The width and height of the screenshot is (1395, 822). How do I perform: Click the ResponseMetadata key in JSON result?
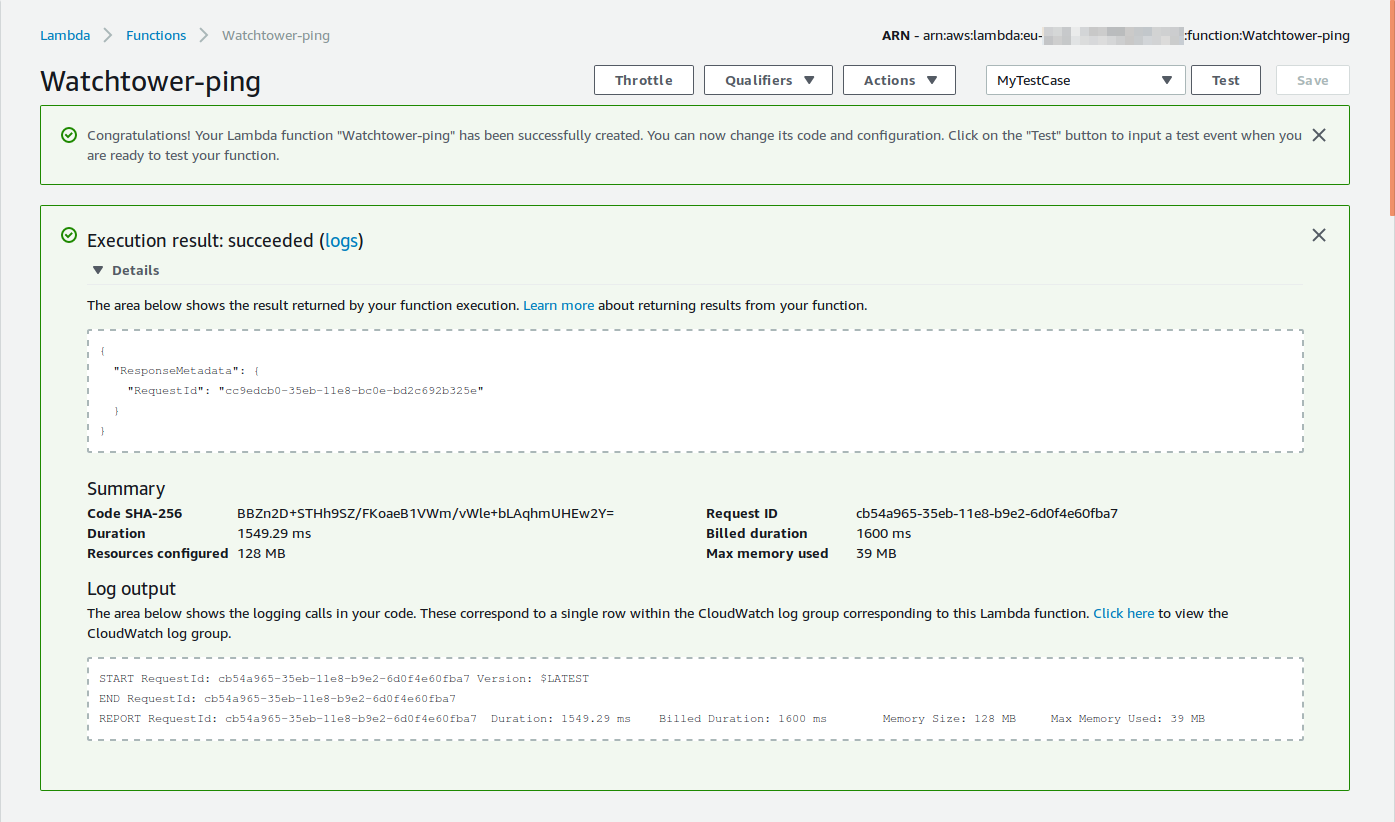pos(176,370)
